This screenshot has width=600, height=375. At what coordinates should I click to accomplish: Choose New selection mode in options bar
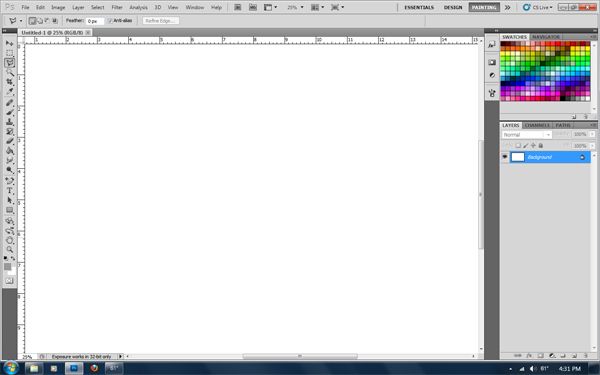click(x=33, y=21)
